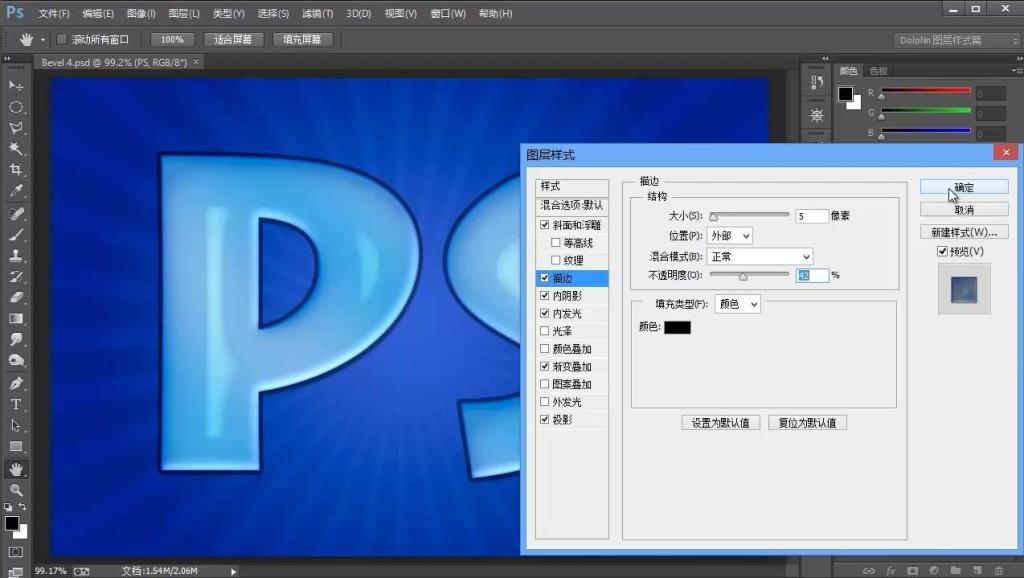The image size is (1024, 578).
Task: Open the Hand tool preset picker arrow
Action: pyautogui.click(x=43, y=40)
